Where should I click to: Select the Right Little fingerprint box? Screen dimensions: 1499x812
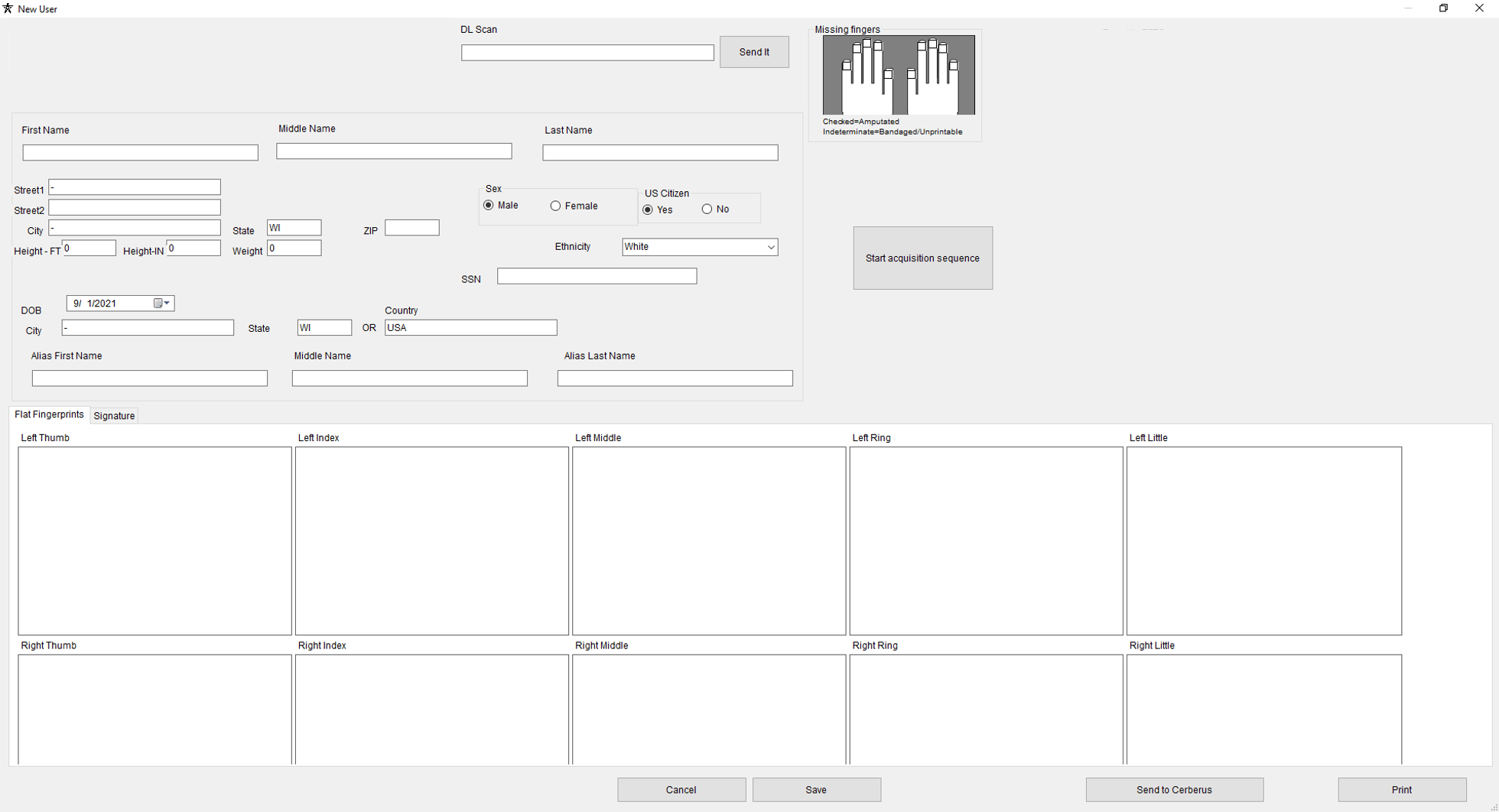(1264, 710)
